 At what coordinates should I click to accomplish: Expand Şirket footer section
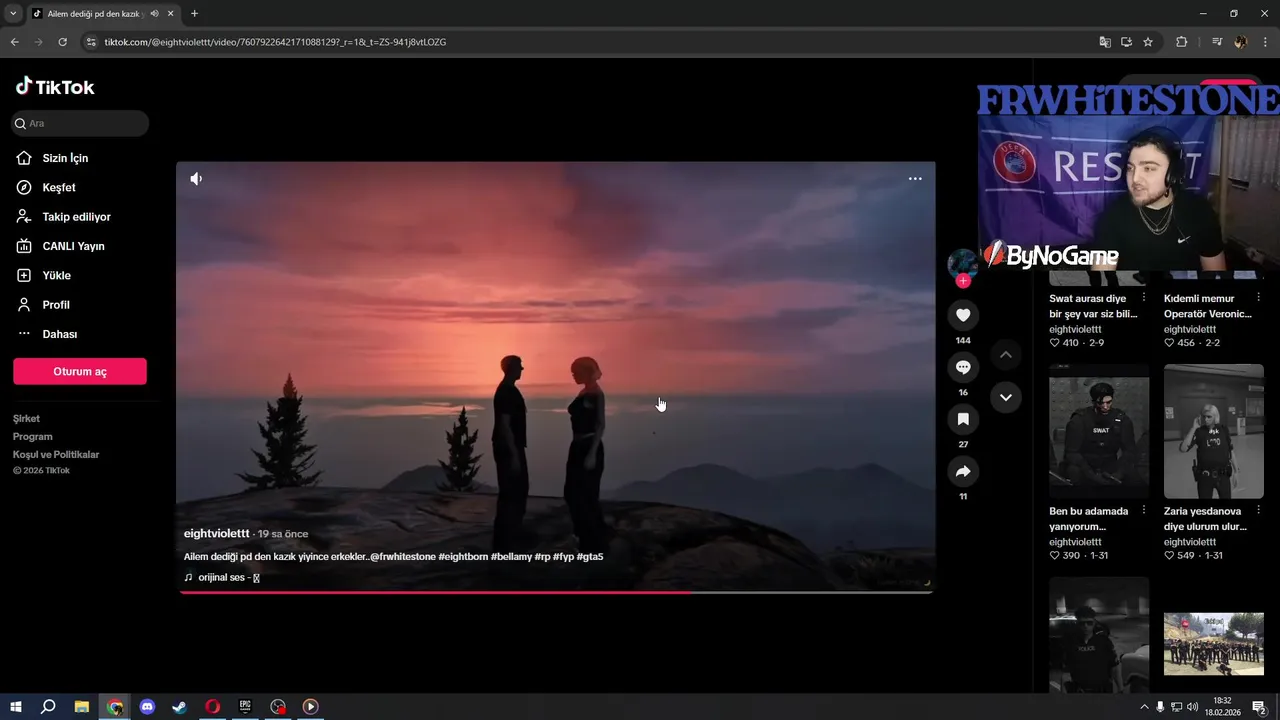tap(27, 419)
